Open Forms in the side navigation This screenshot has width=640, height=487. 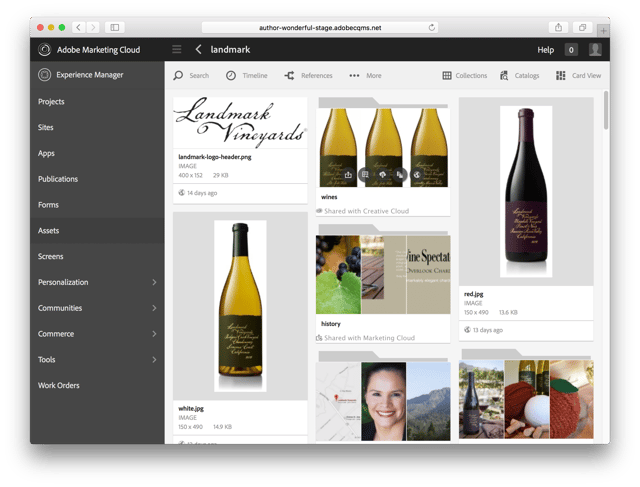click(x=97, y=205)
